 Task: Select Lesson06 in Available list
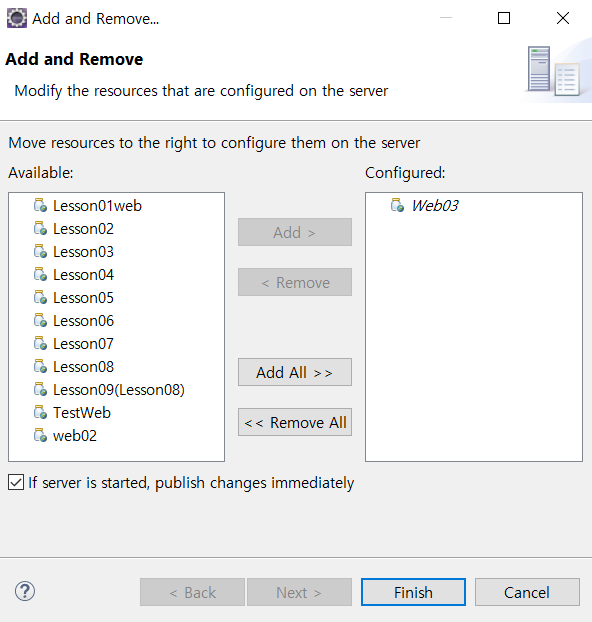[83, 321]
